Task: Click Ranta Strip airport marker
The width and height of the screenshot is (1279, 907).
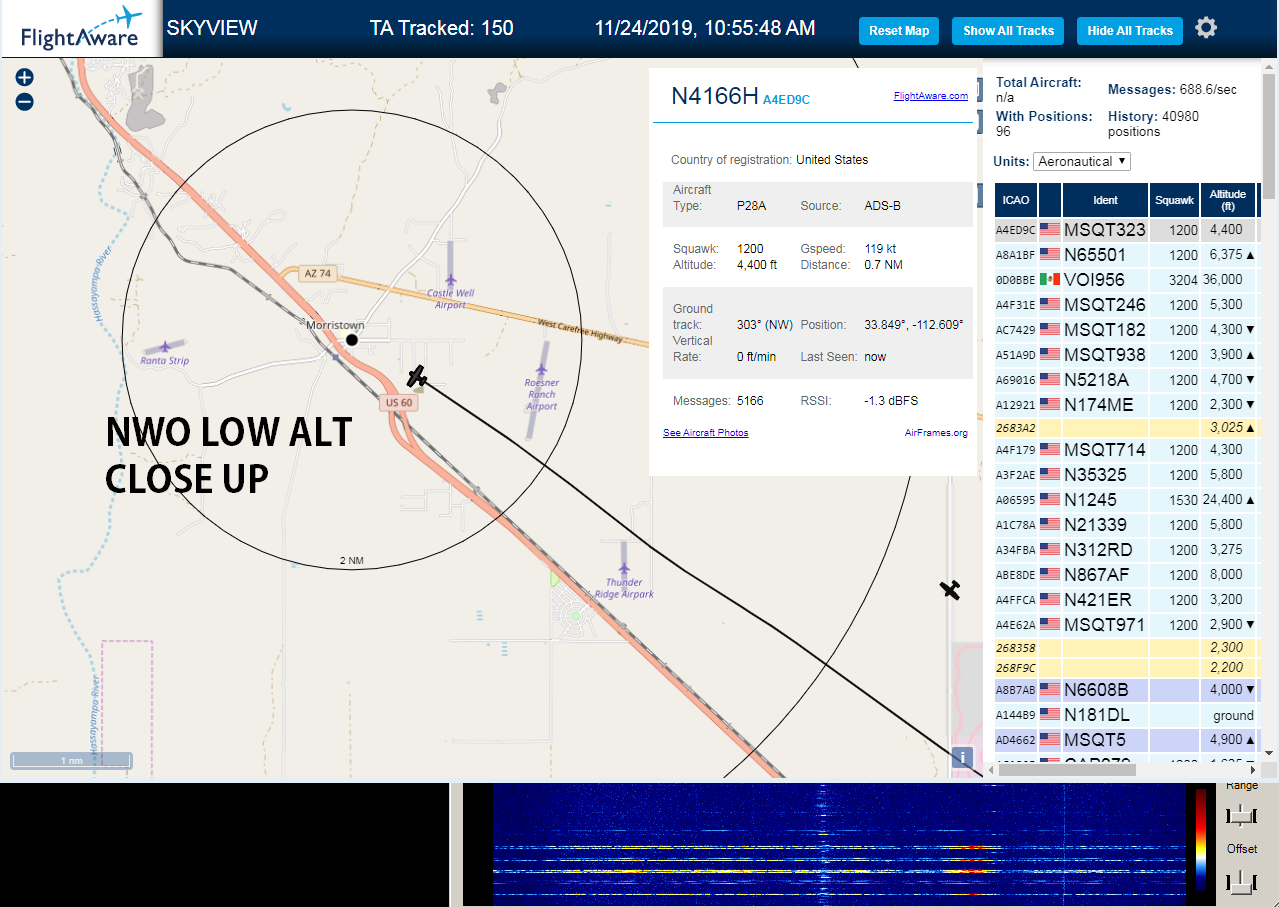Action: click(165, 347)
